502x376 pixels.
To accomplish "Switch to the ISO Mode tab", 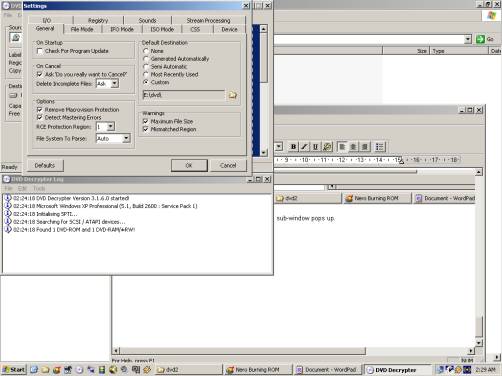I will click(162, 29).
